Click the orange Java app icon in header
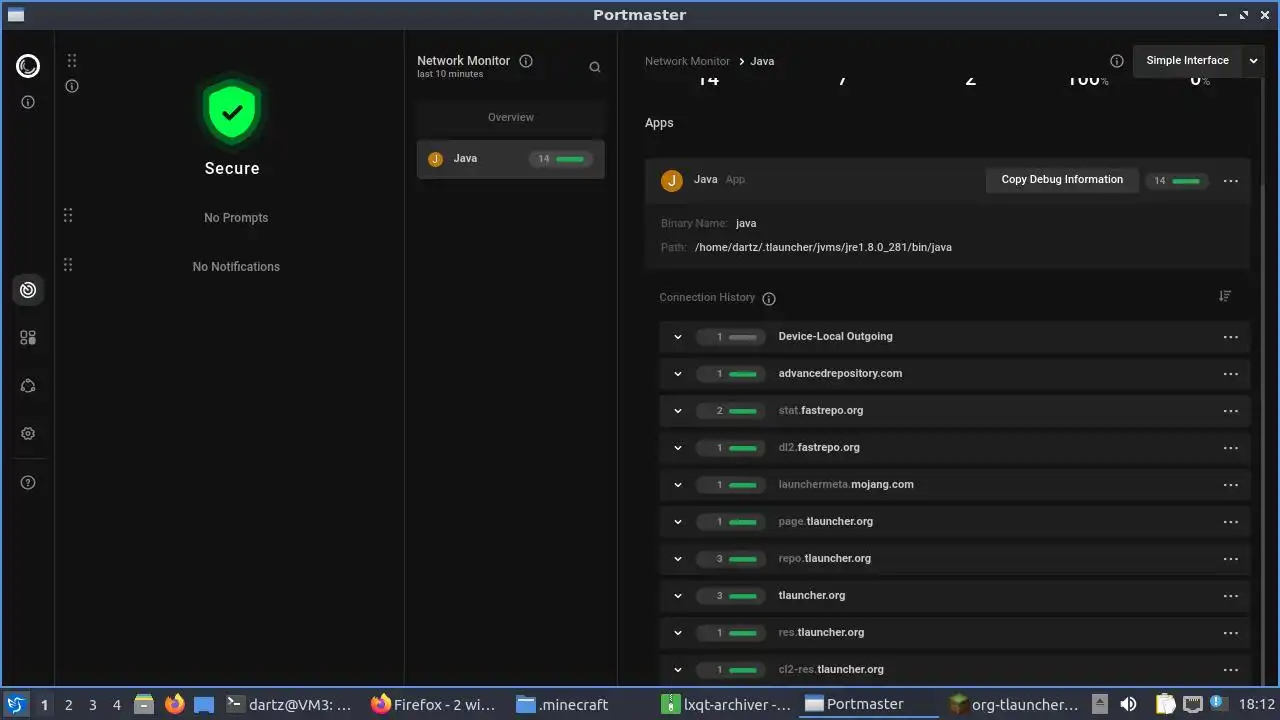 pos(672,180)
